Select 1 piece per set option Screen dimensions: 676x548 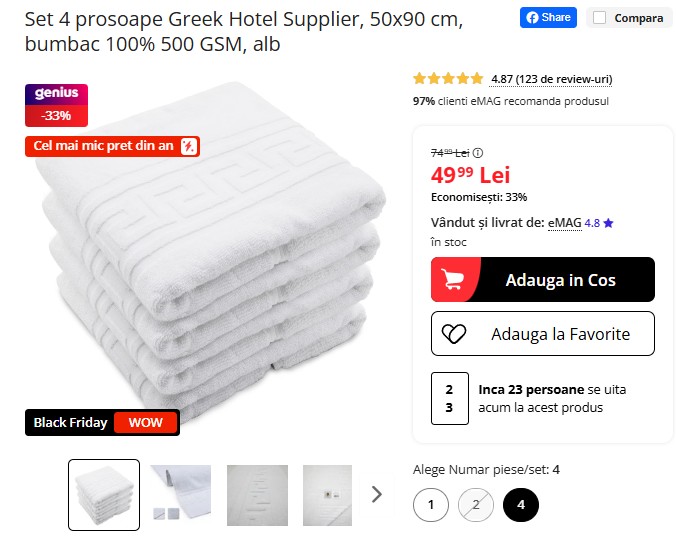pos(431,504)
